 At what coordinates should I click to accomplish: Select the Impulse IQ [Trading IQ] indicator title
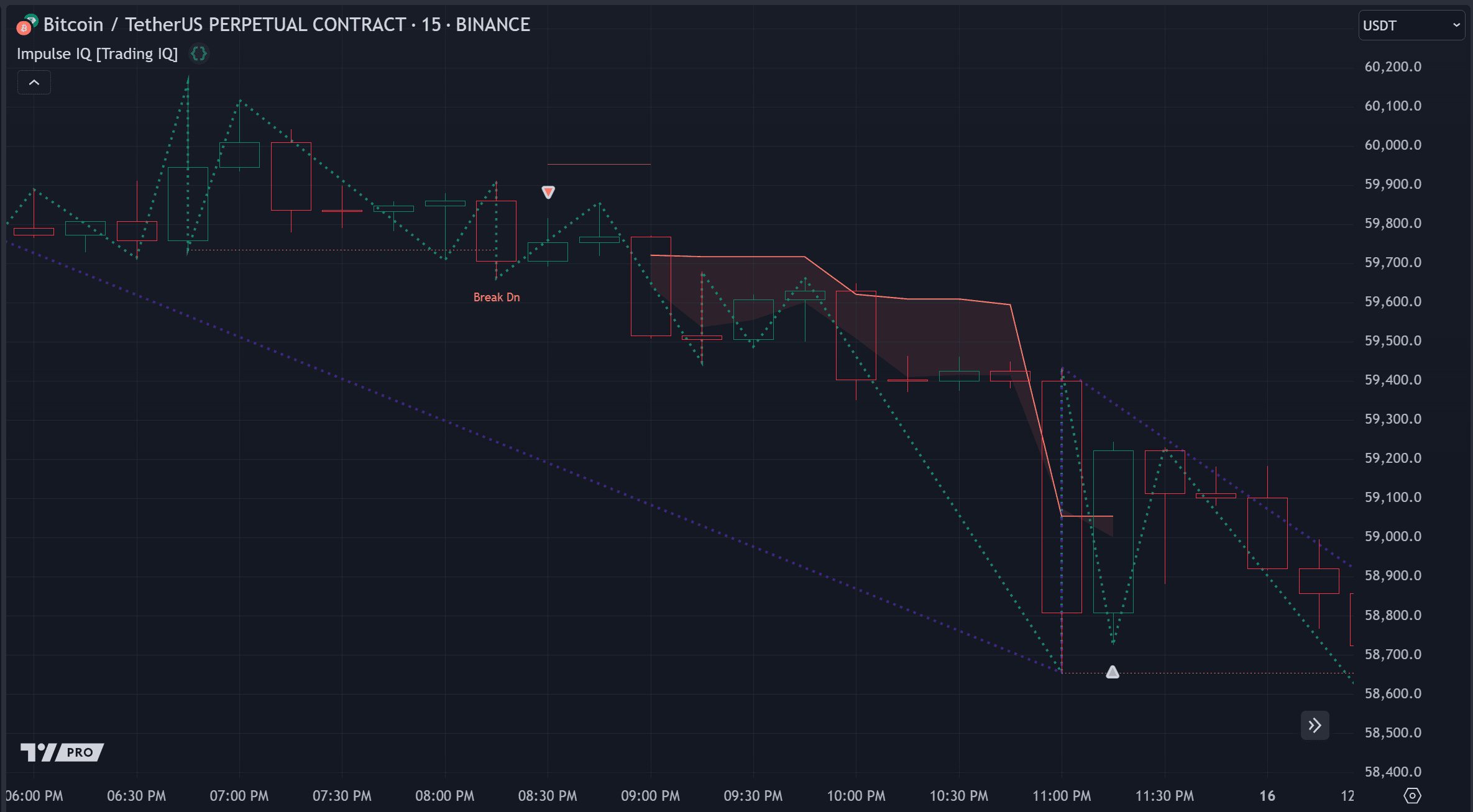(x=98, y=54)
